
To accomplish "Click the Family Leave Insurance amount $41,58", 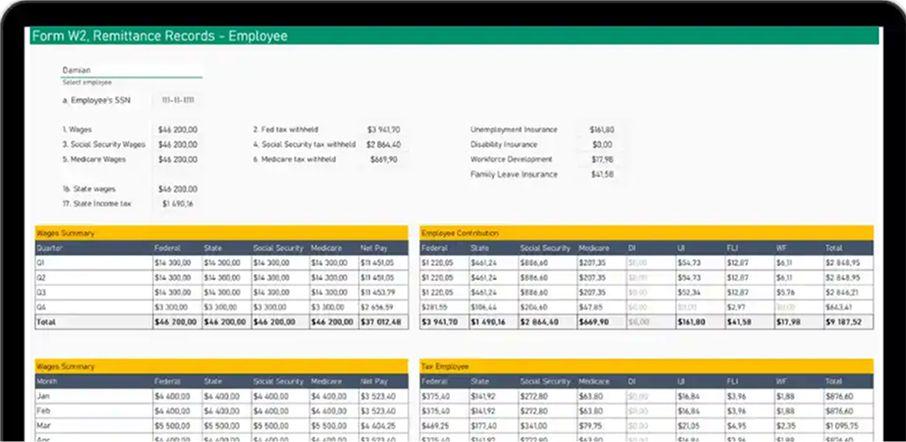I will 602,174.
